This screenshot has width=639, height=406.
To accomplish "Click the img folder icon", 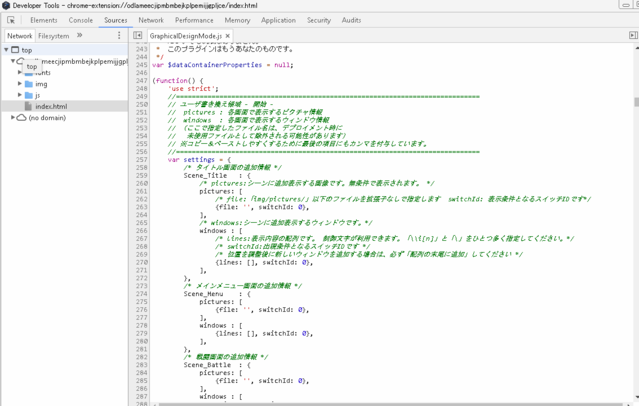I will click(29, 84).
